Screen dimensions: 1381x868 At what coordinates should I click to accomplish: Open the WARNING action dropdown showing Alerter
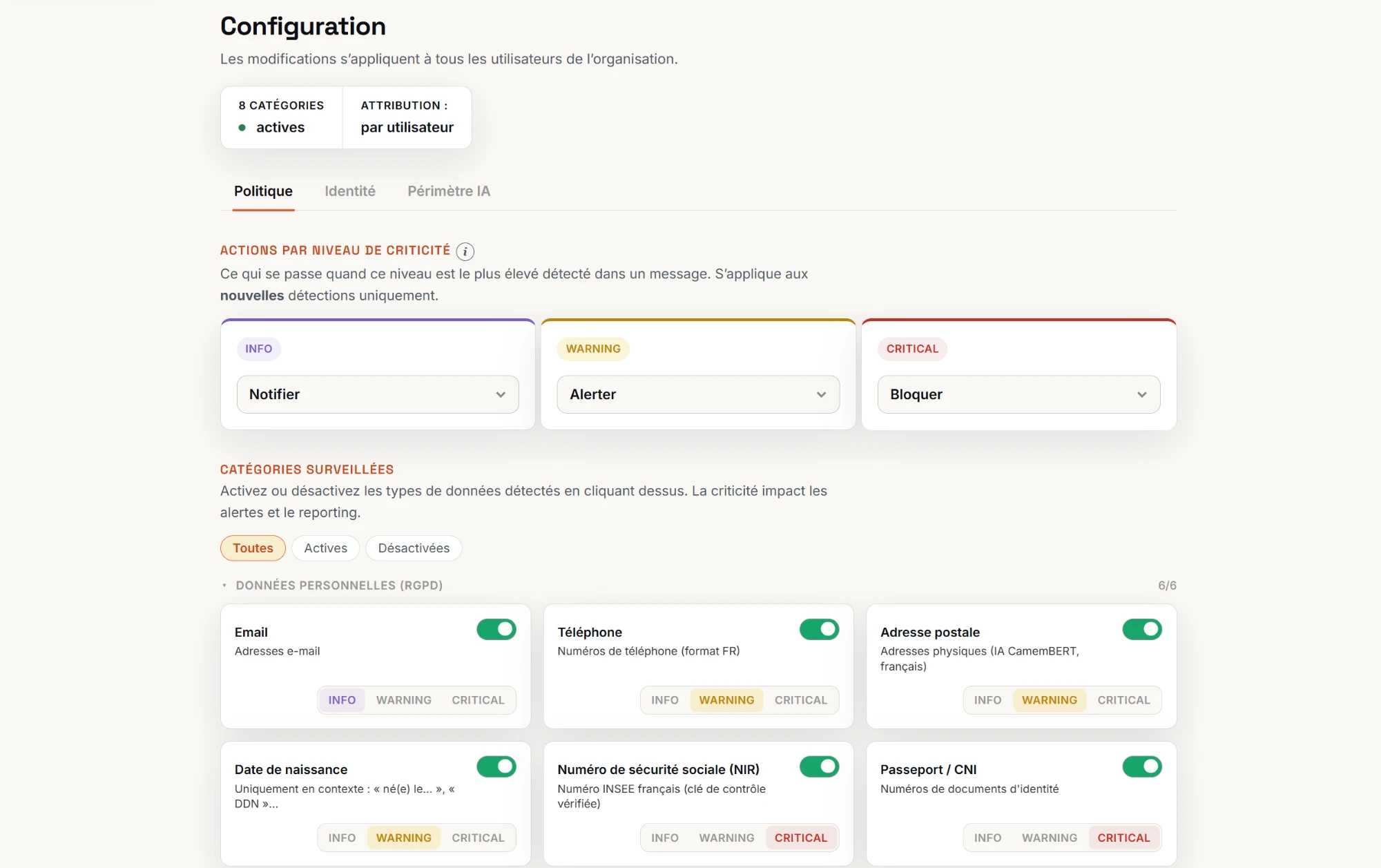tap(698, 394)
